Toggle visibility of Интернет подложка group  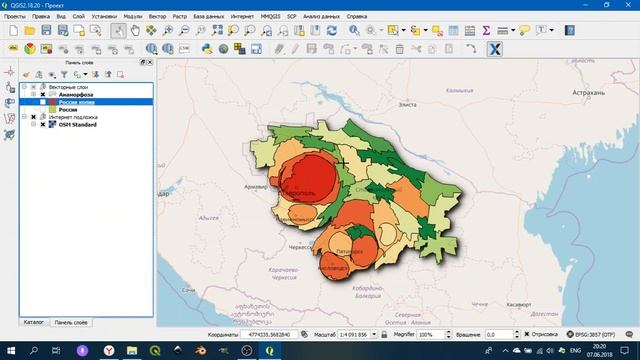click(33, 117)
